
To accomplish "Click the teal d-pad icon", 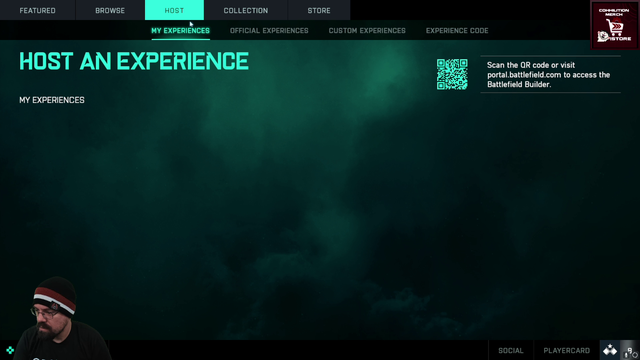I will pos(10,350).
